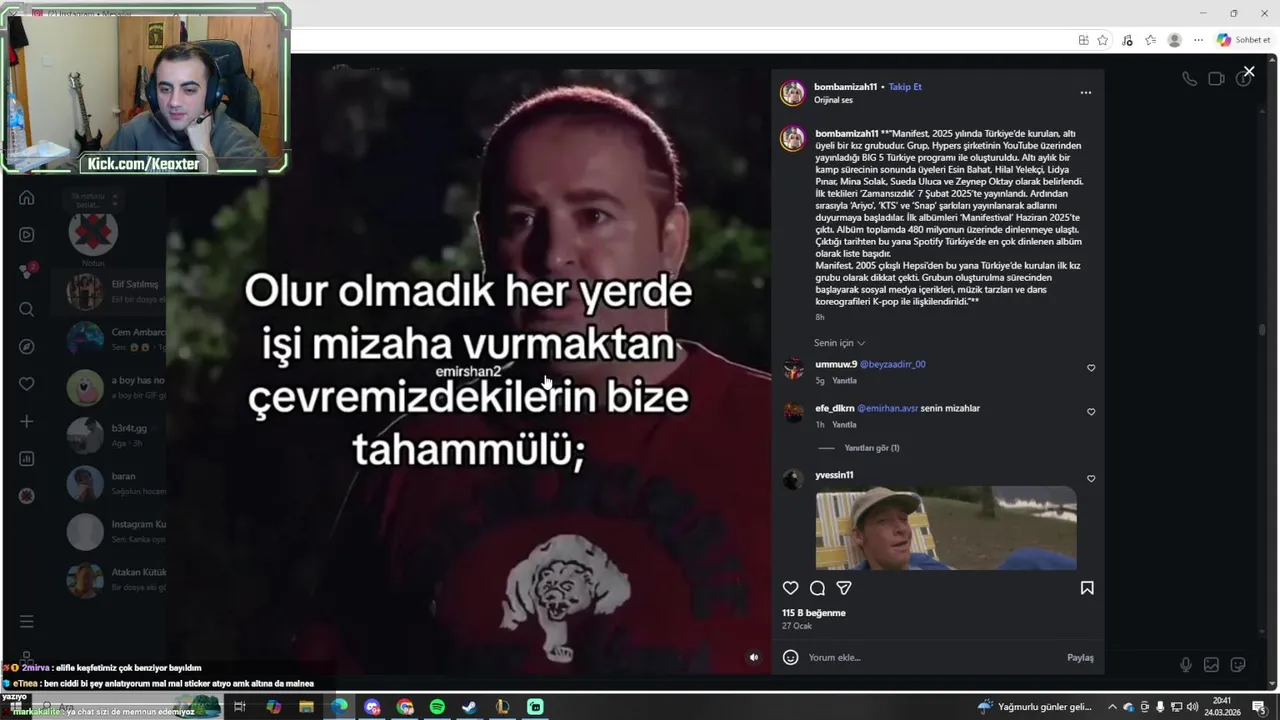Image resolution: width=1280 pixels, height=720 pixels.
Task: Open the hamburger More menu in the sidebar
Action: click(27, 622)
